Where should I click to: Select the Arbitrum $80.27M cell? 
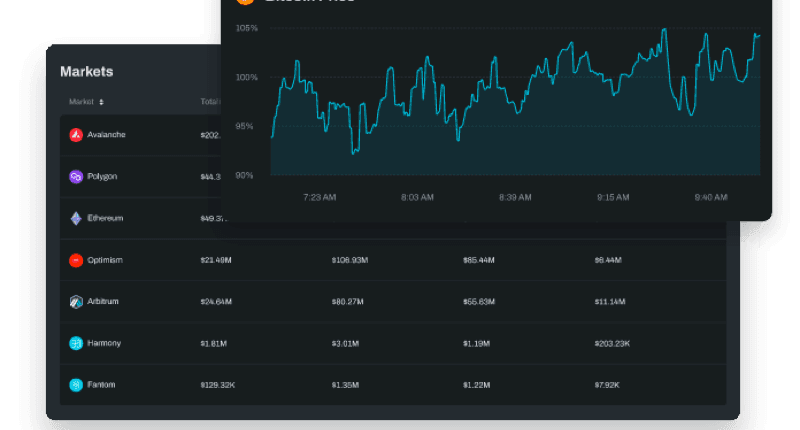pos(350,302)
